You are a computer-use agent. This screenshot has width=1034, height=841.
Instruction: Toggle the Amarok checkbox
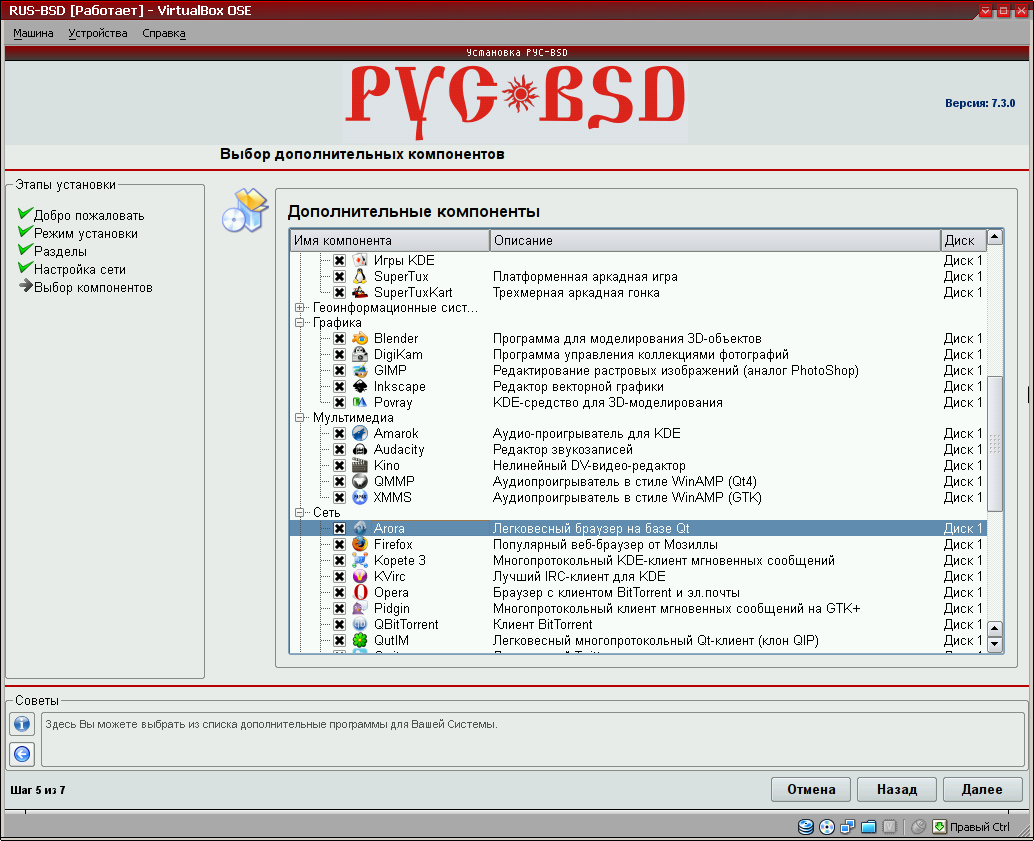click(339, 433)
